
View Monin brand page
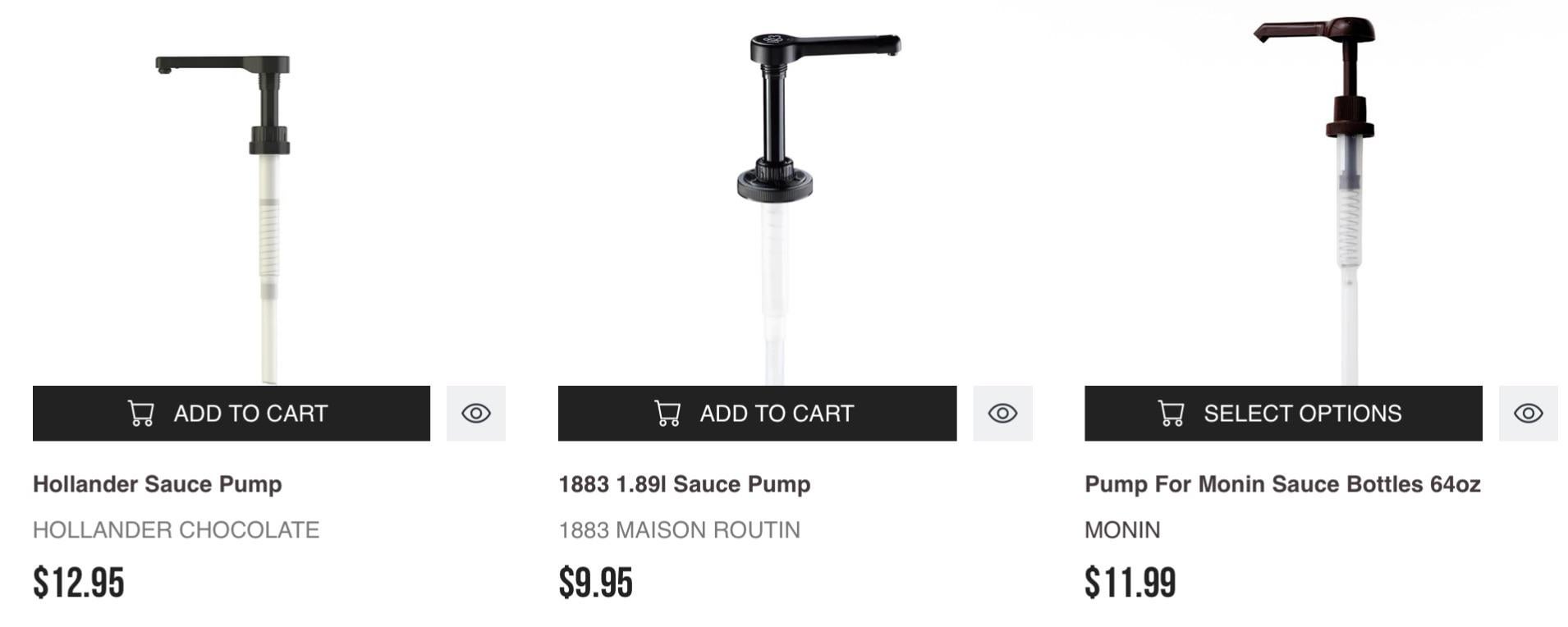click(1122, 530)
